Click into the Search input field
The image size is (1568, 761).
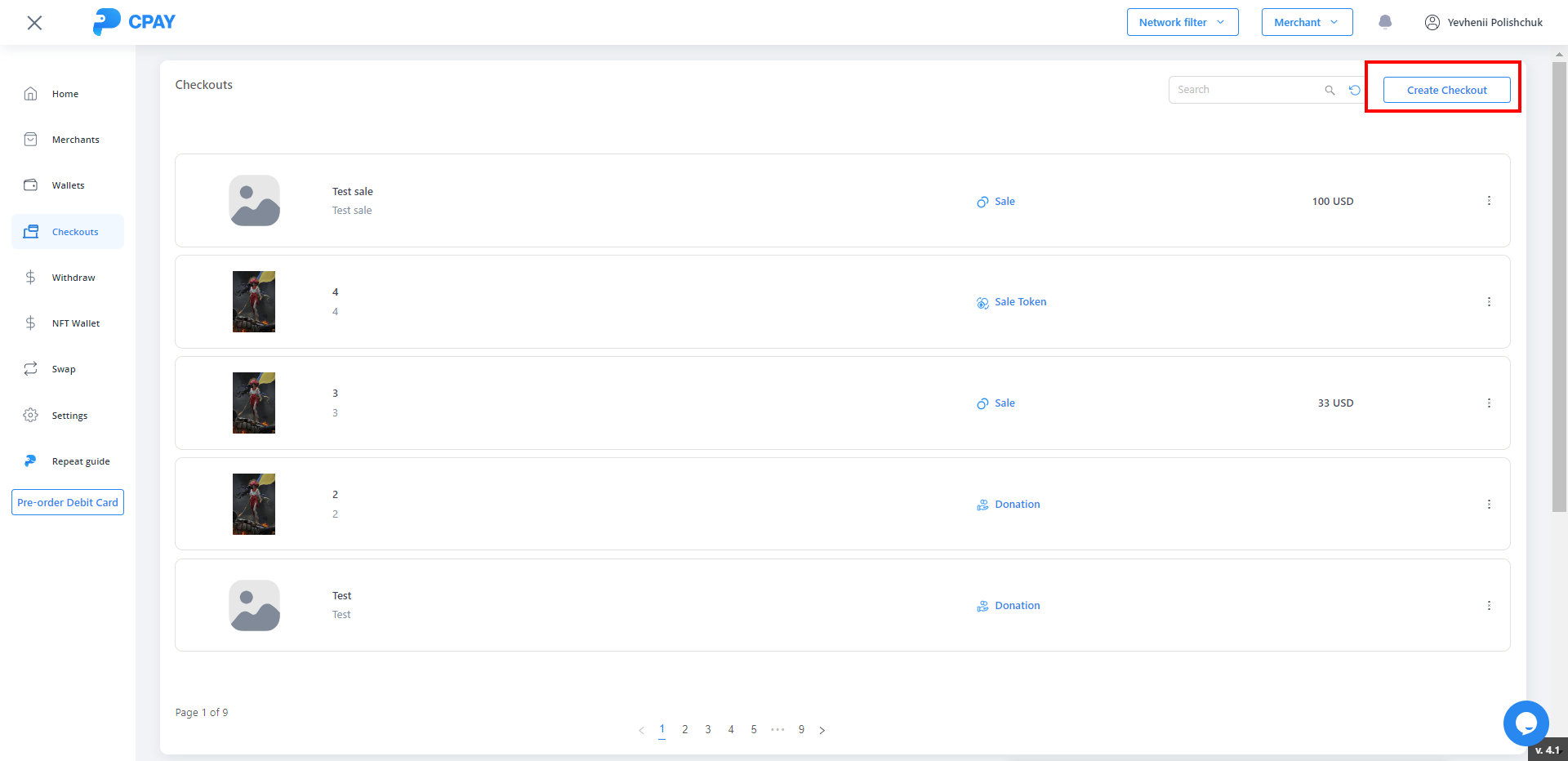pos(1245,90)
